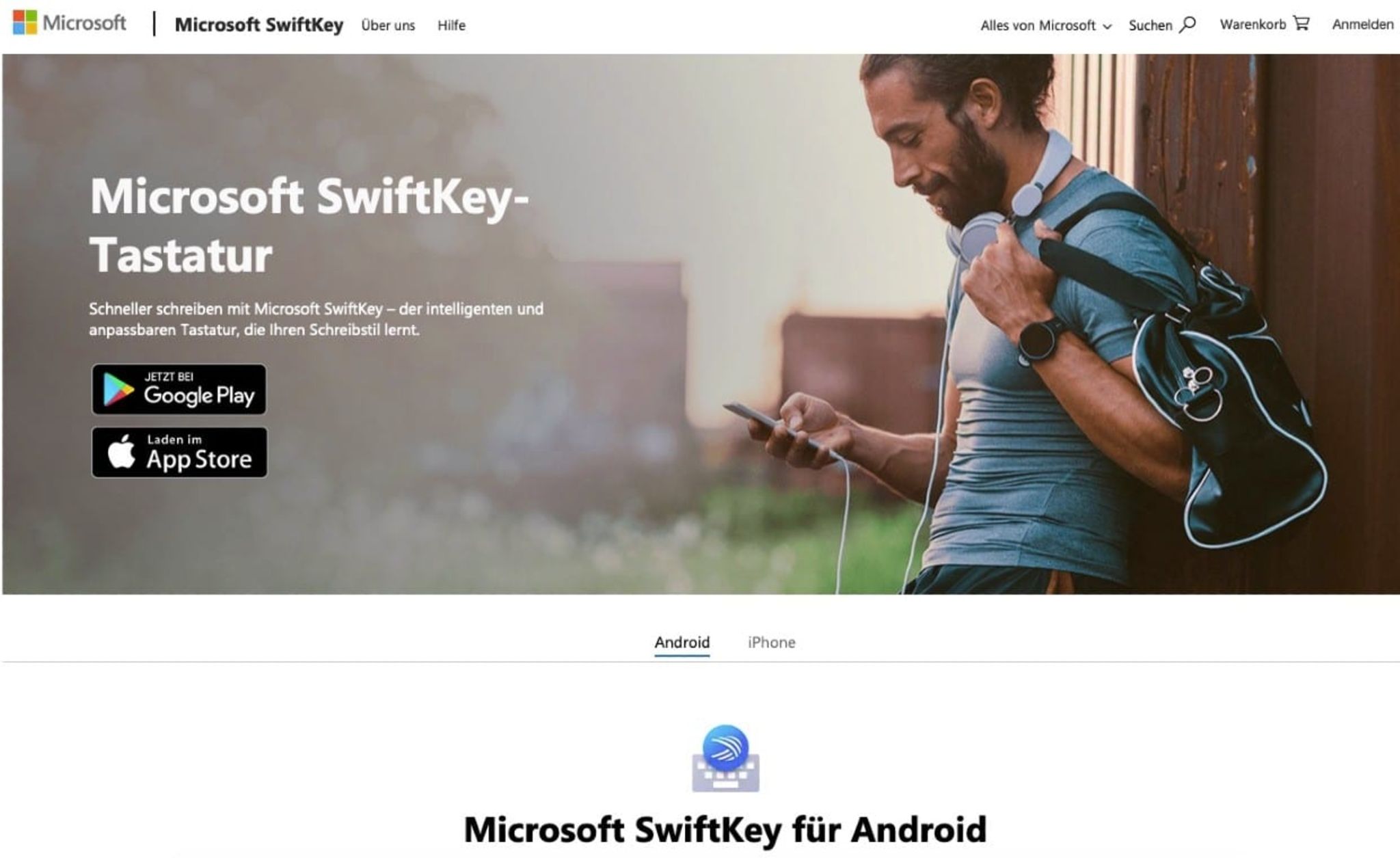
Task: Click the Microsoft wordmark text
Action: [84, 23]
